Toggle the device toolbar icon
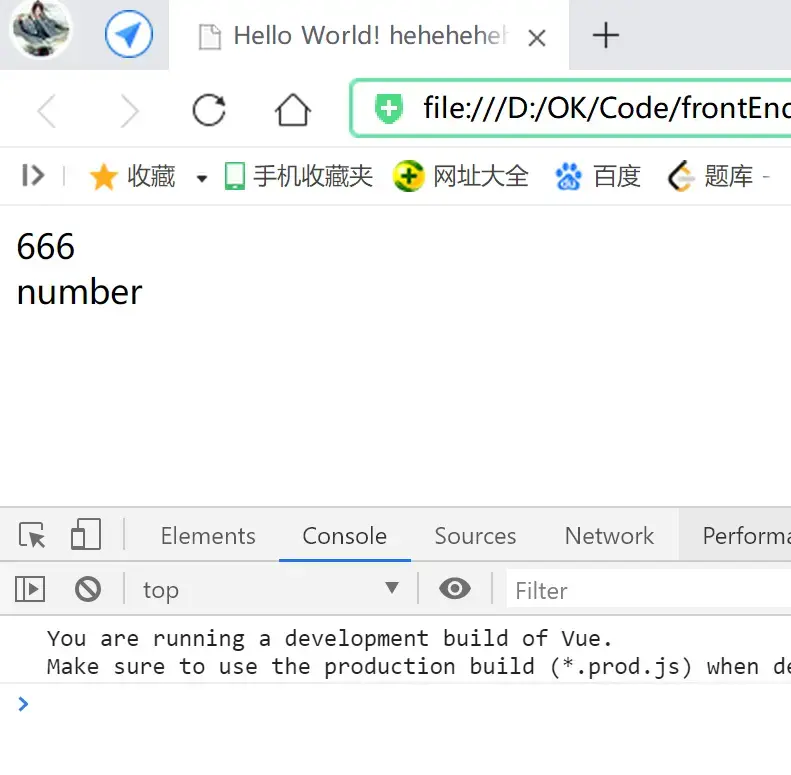This screenshot has height=775, width=791. click(x=86, y=534)
